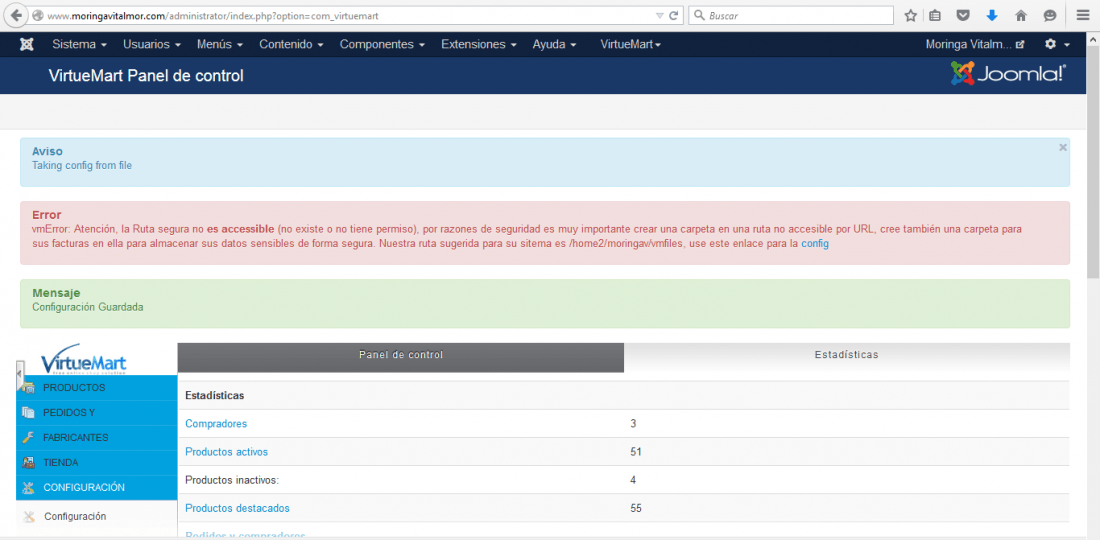The height and width of the screenshot is (540, 1100).
Task: Switch to the Panel de control tab
Action: [x=401, y=356]
